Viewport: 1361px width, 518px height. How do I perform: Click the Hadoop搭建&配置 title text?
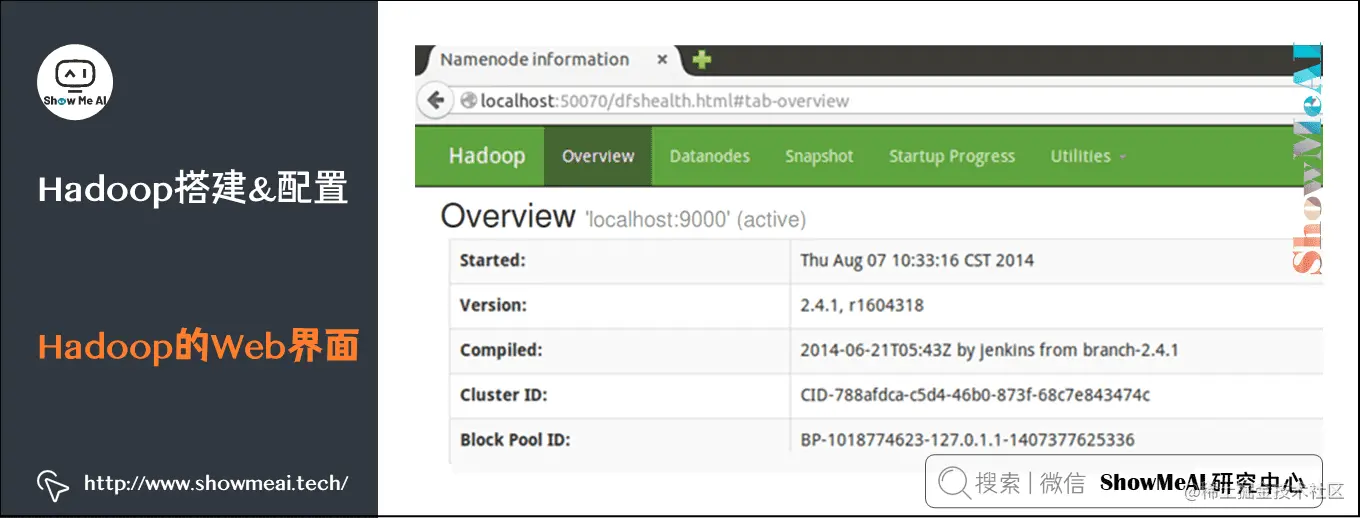coord(193,188)
